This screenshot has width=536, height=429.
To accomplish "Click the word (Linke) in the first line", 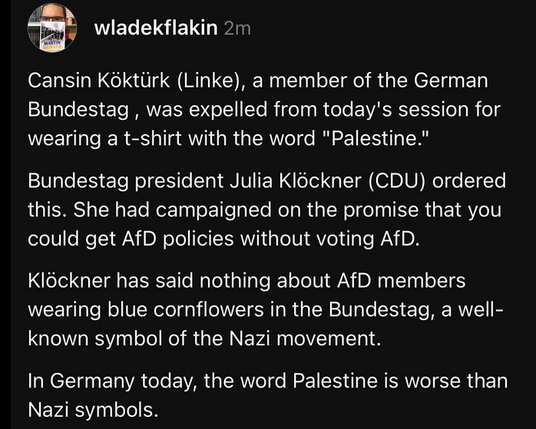I will pos(211,81).
